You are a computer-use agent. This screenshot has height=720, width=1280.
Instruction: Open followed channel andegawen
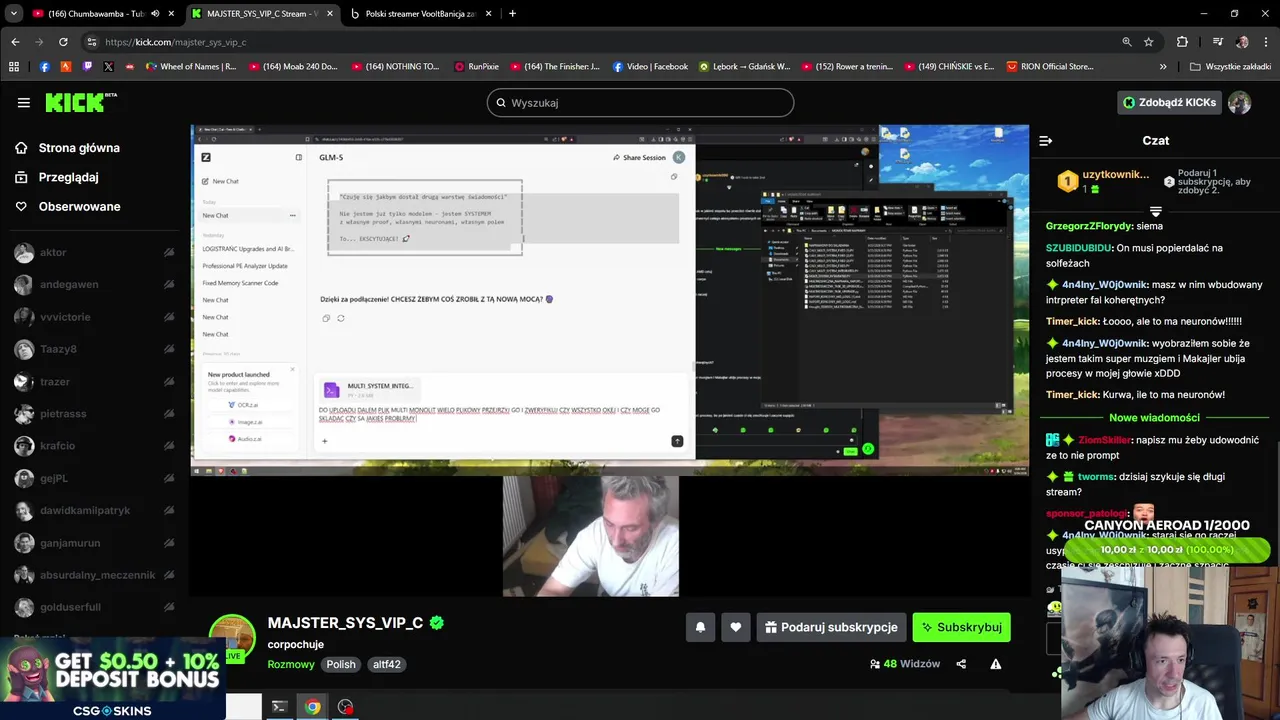click(x=71, y=285)
